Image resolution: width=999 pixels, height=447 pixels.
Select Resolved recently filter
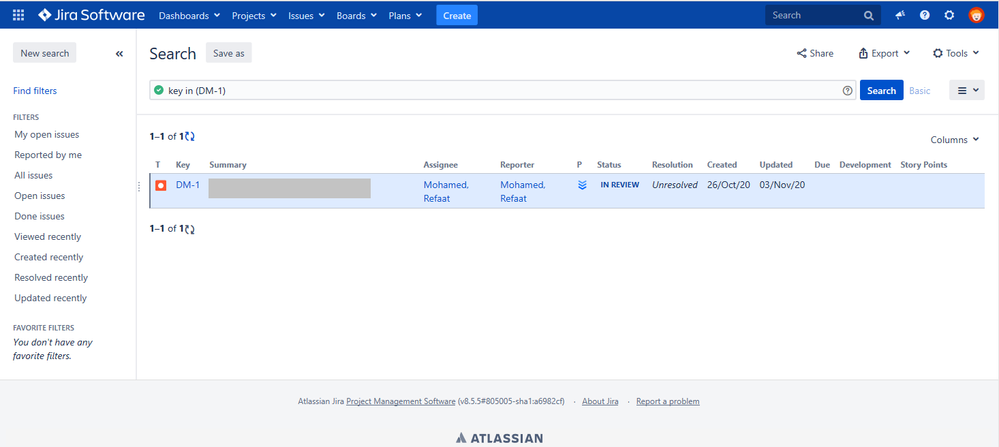click(51, 278)
